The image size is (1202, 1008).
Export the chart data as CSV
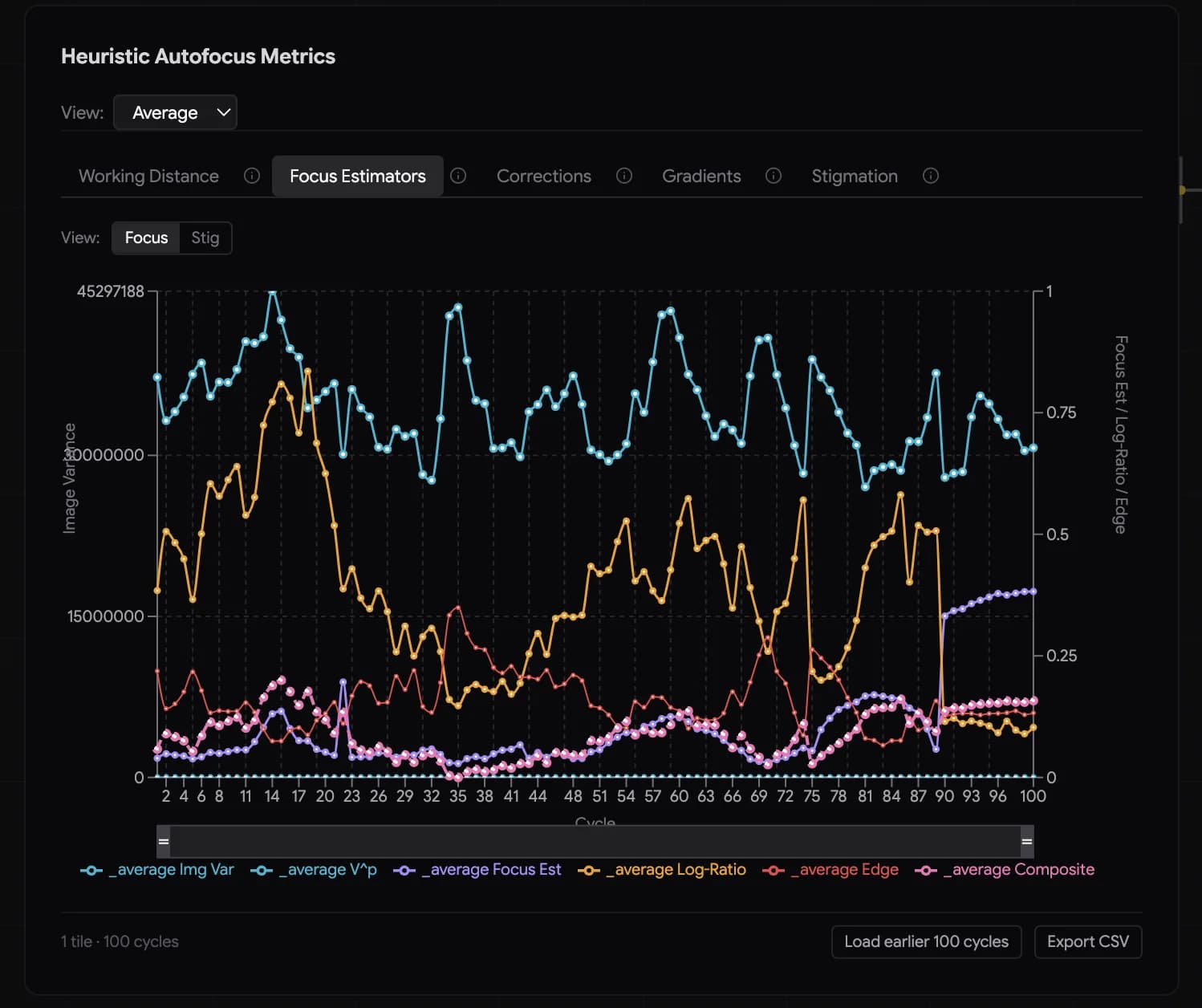pos(1088,941)
